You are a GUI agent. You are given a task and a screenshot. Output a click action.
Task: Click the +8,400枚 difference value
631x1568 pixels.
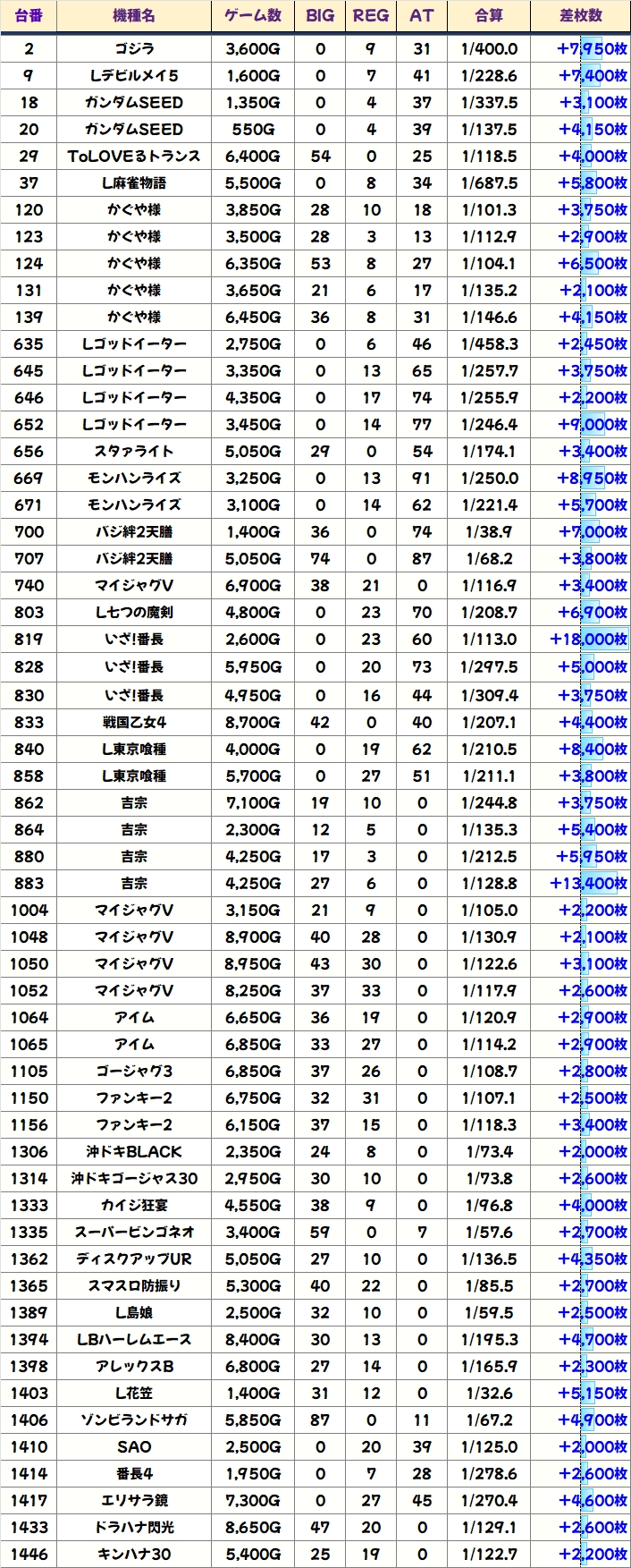593,750
